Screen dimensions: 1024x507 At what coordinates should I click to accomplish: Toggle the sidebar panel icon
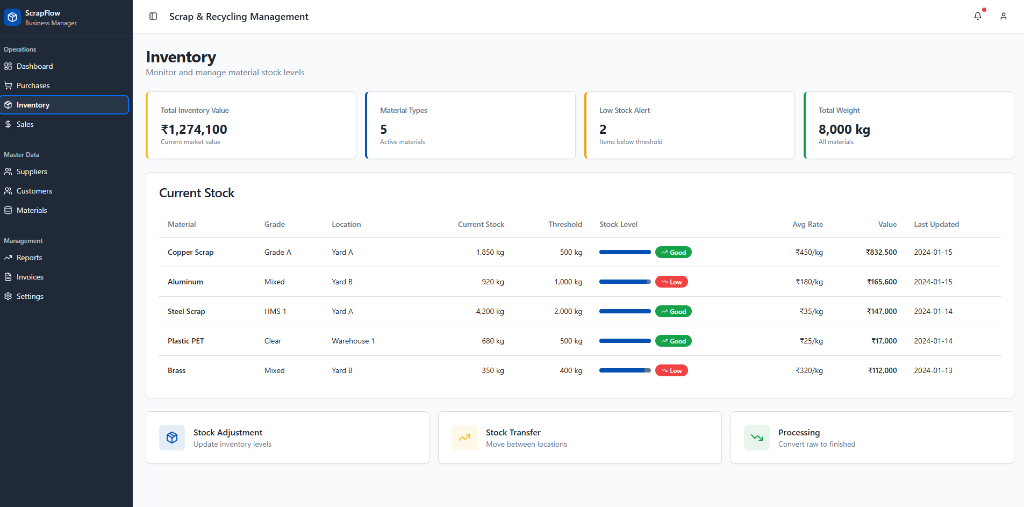[x=153, y=16]
